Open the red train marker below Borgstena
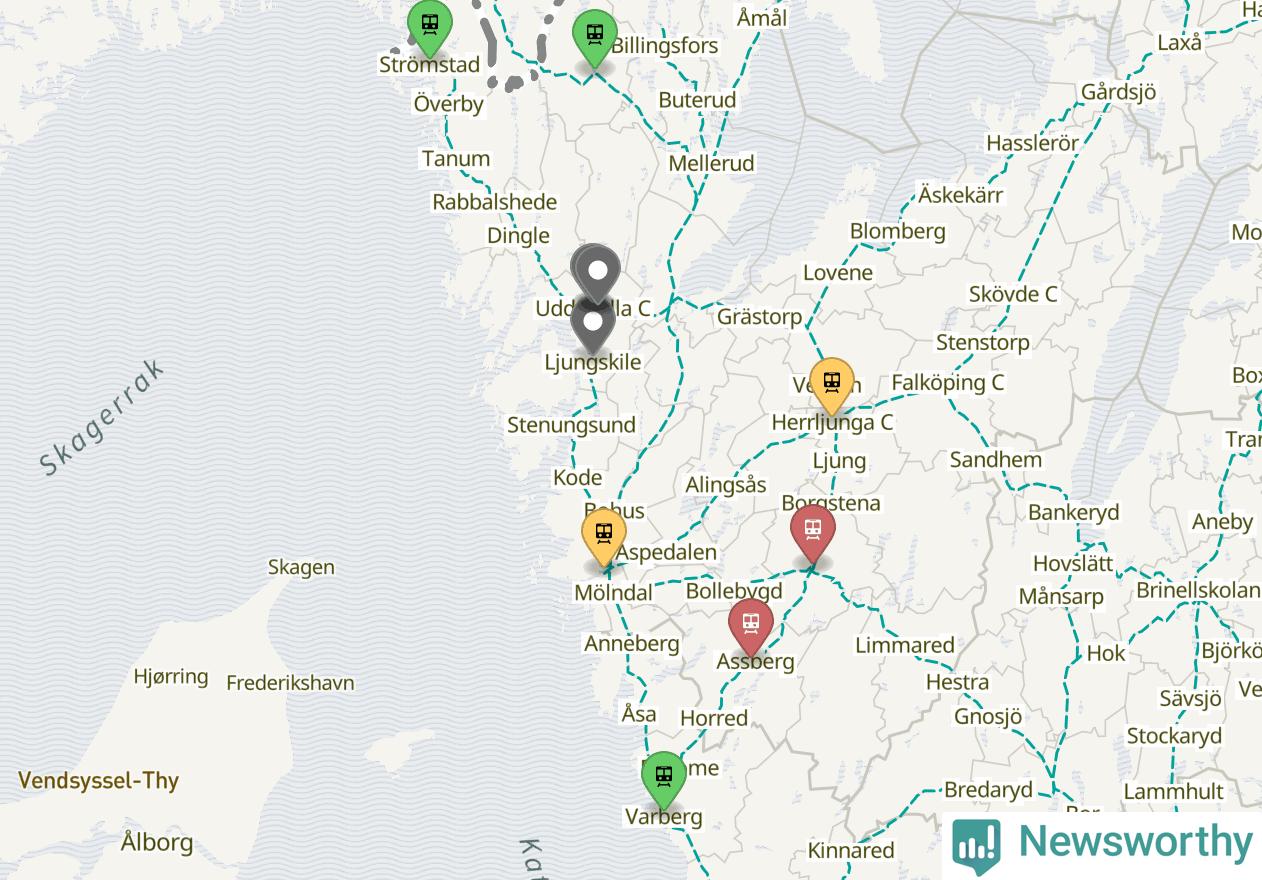Viewport: 1262px width, 880px height. 813,533
